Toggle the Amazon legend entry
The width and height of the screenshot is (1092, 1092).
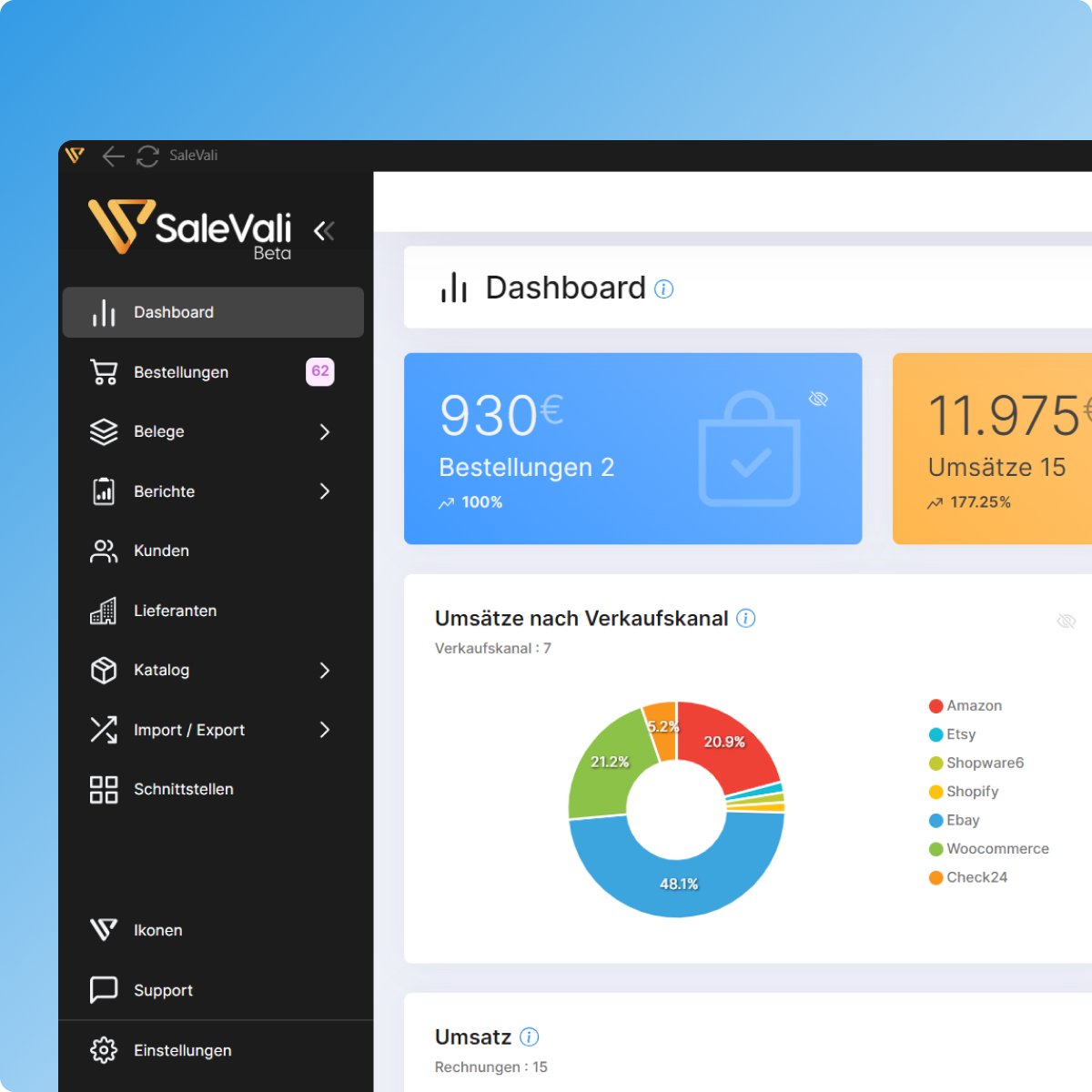966,706
